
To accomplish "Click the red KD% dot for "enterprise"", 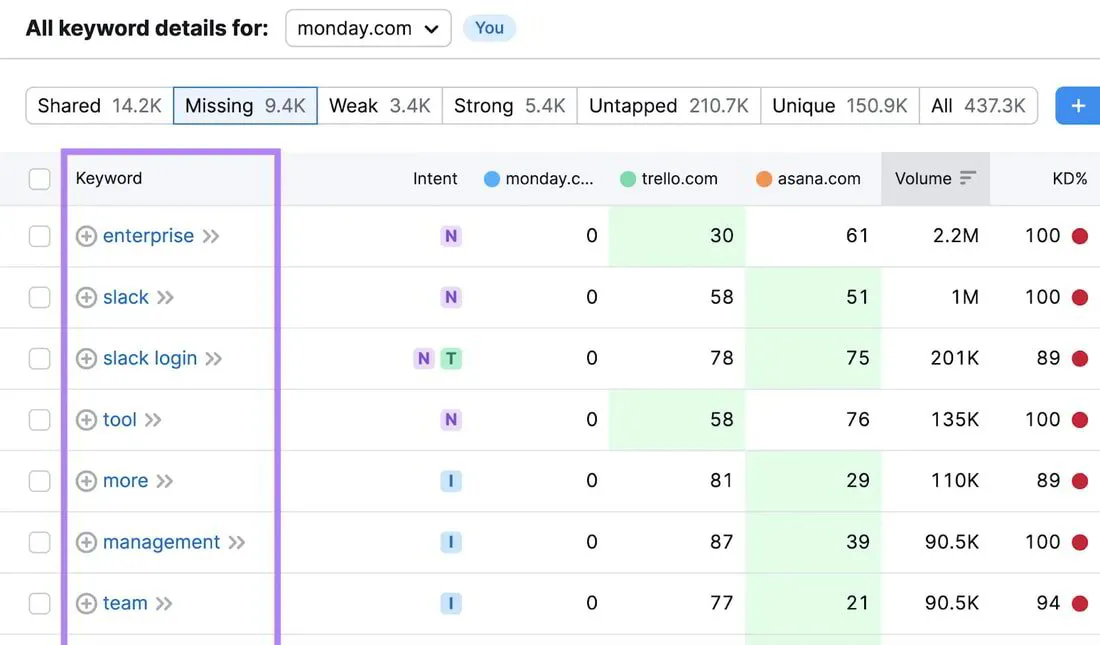I will 1078,236.
